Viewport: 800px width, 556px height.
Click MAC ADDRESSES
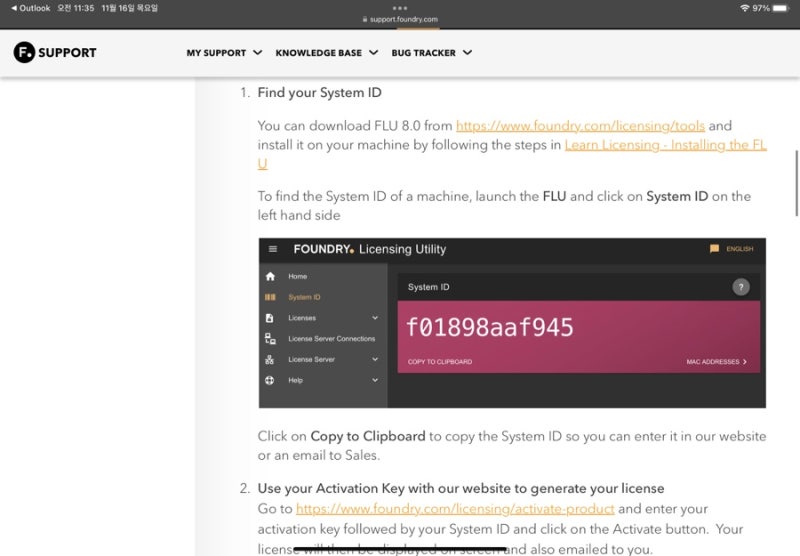(716, 362)
